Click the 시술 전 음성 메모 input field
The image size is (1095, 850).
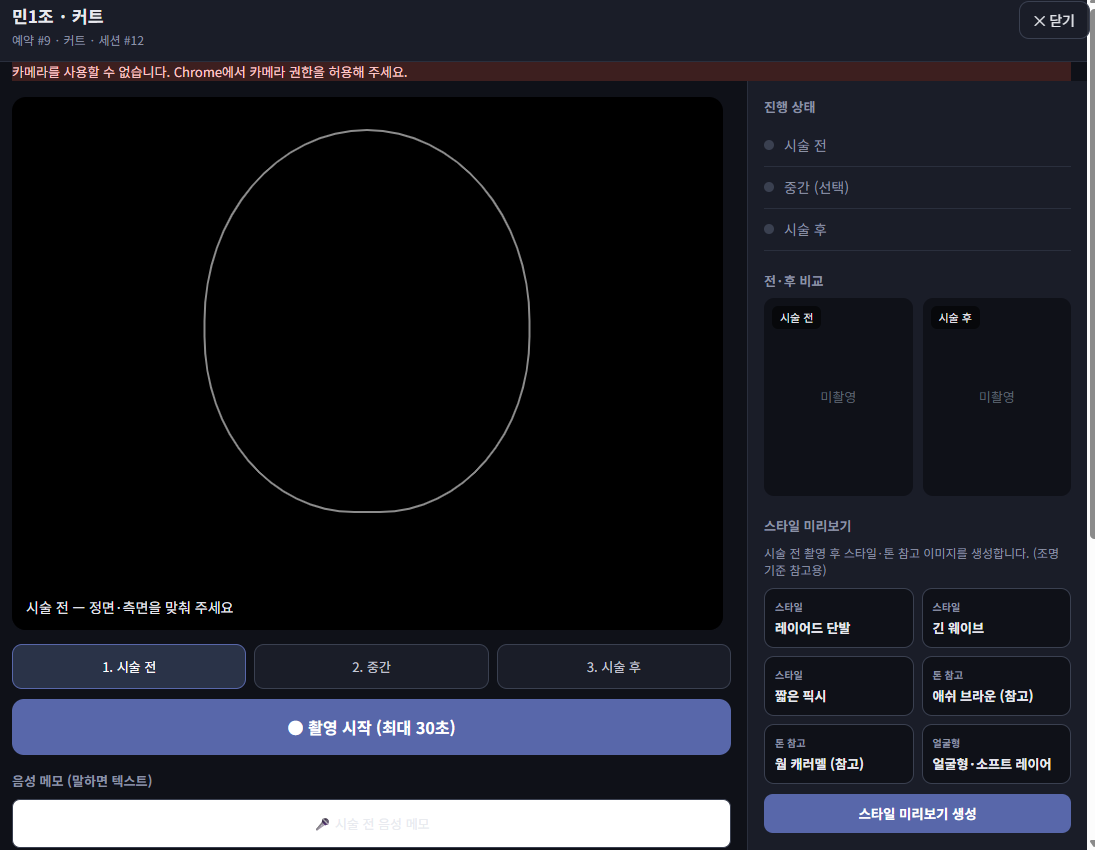click(372, 823)
